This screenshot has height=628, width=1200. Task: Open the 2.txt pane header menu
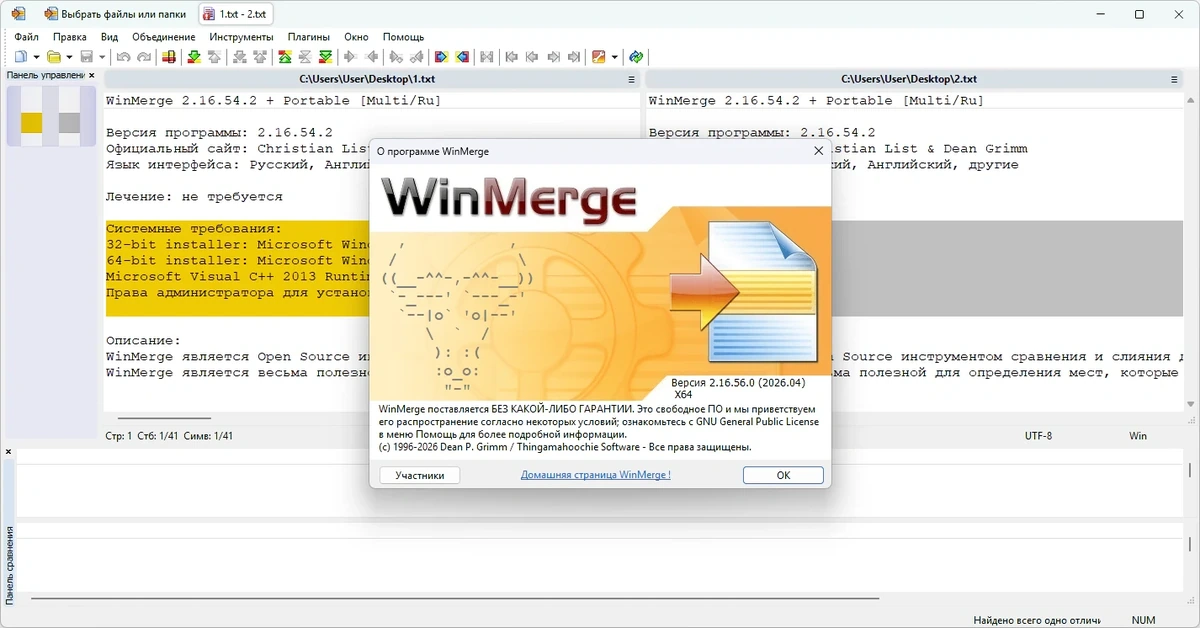[1175, 79]
